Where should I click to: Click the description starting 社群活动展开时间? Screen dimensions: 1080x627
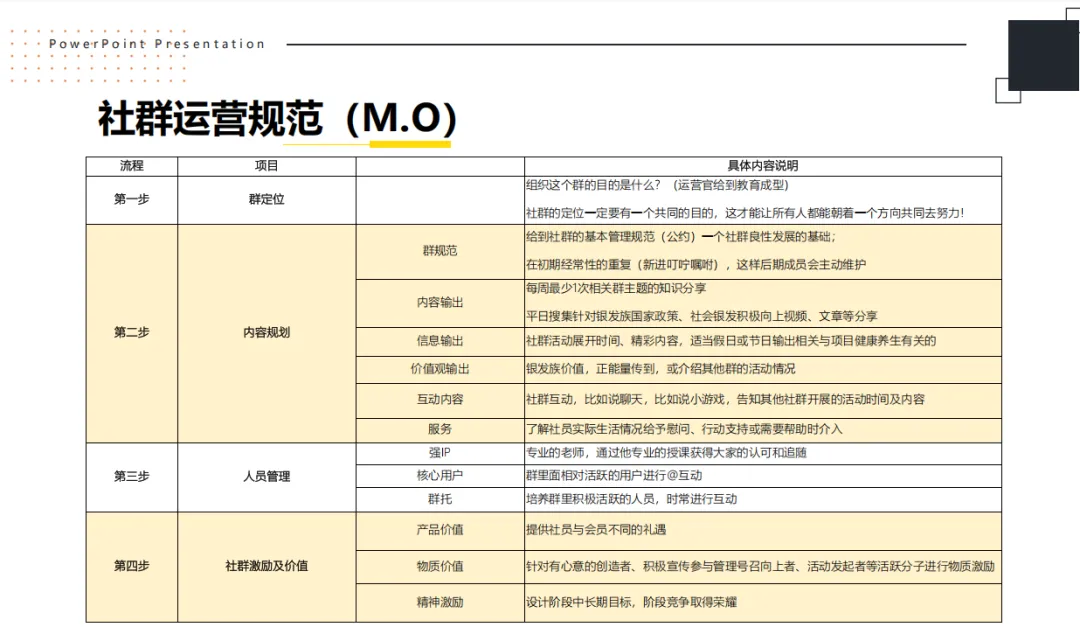[731, 341]
